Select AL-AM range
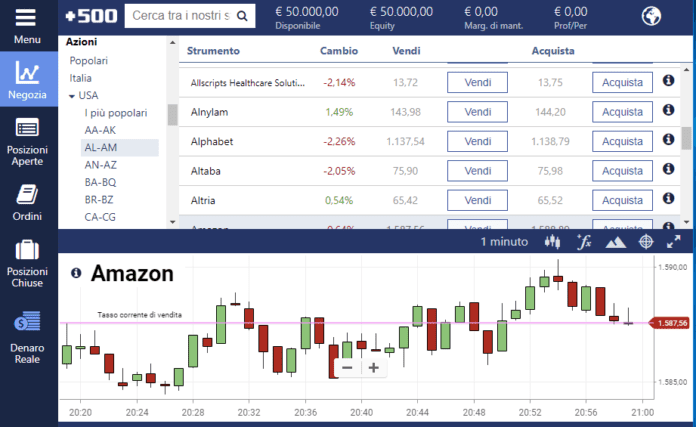 point(119,147)
